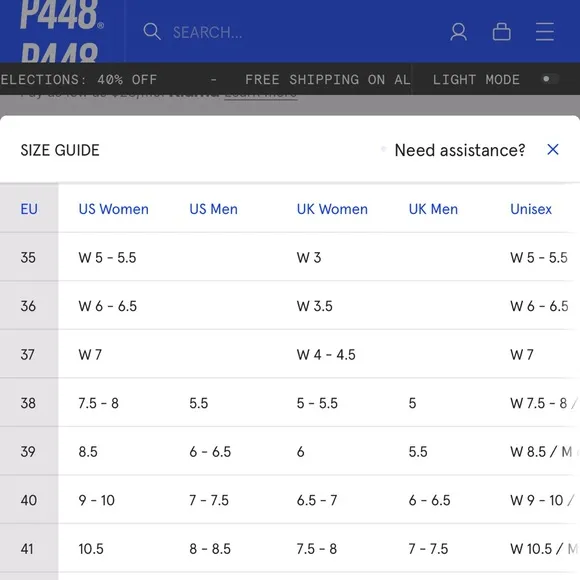The image size is (580, 580).
Task: Click UK Men cell '5' in row 38
Action: click(x=412, y=403)
